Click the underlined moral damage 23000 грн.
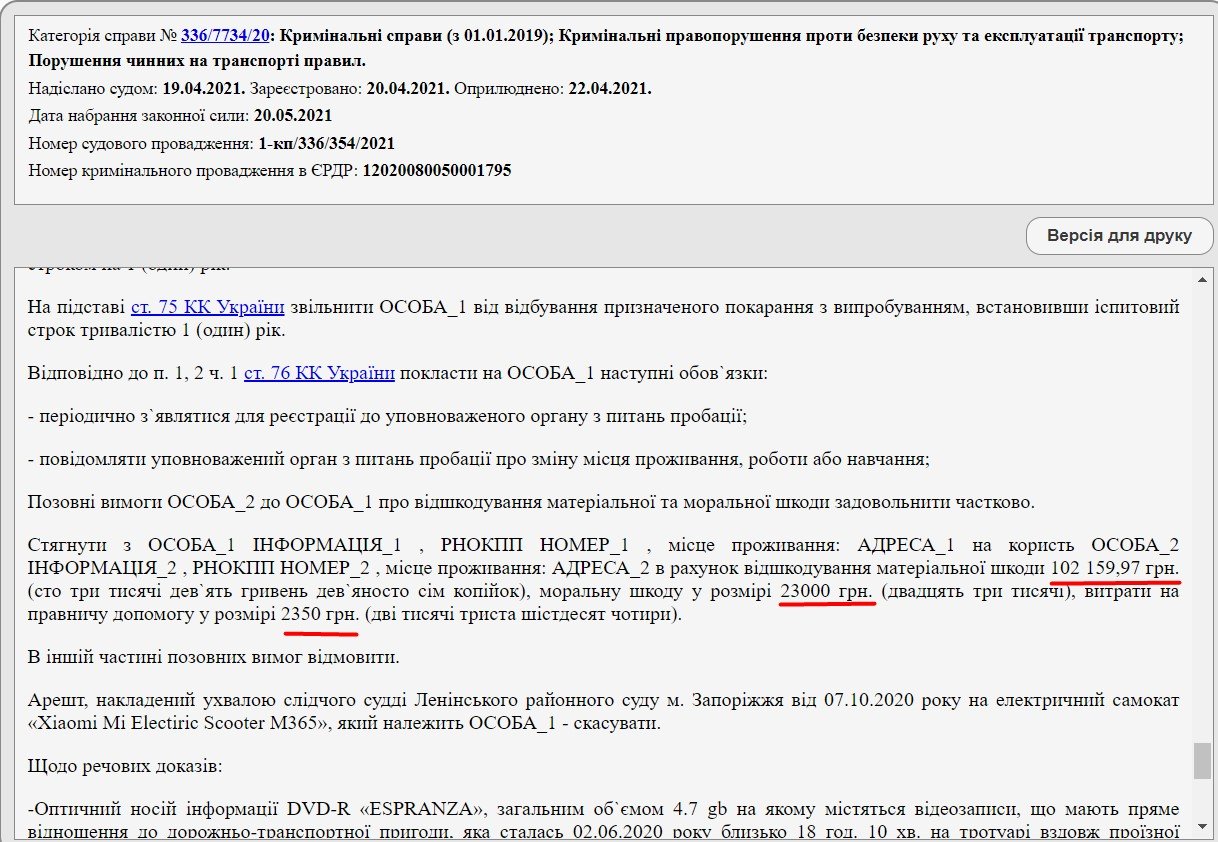 (x=827, y=592)
